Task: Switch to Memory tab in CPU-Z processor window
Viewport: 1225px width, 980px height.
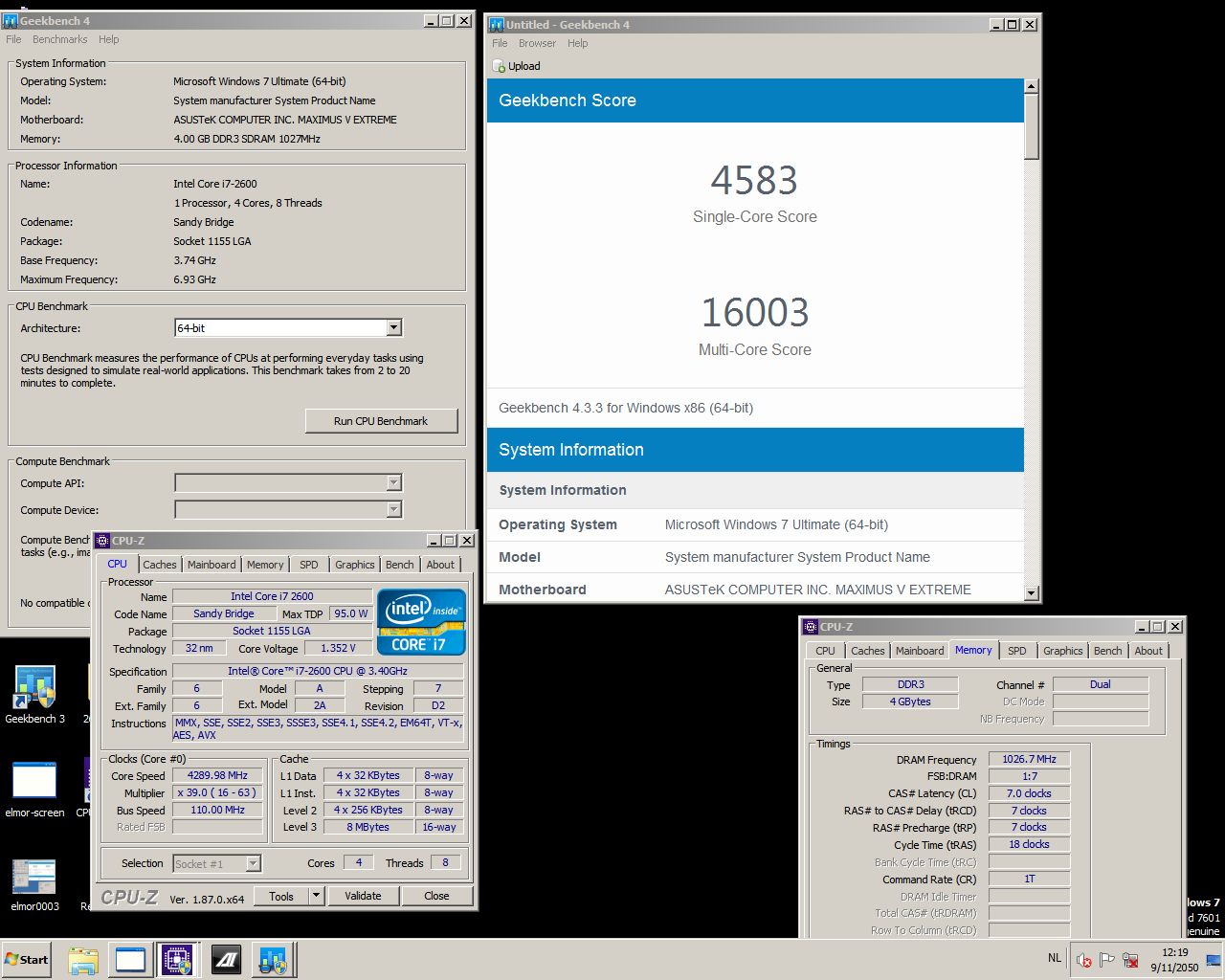Action: [265, 565]
